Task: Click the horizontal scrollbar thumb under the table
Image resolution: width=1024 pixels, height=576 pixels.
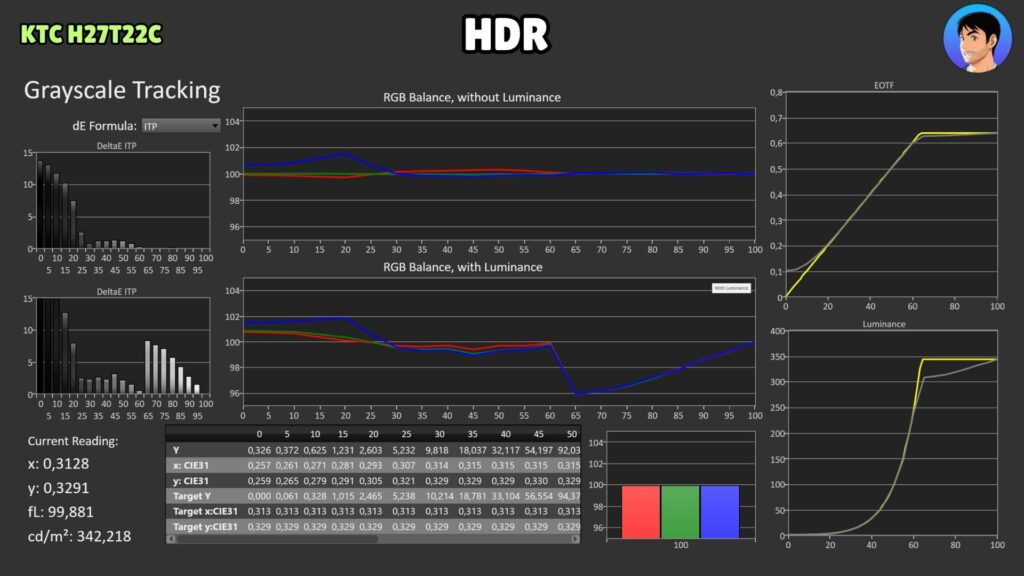Action: 277,539
